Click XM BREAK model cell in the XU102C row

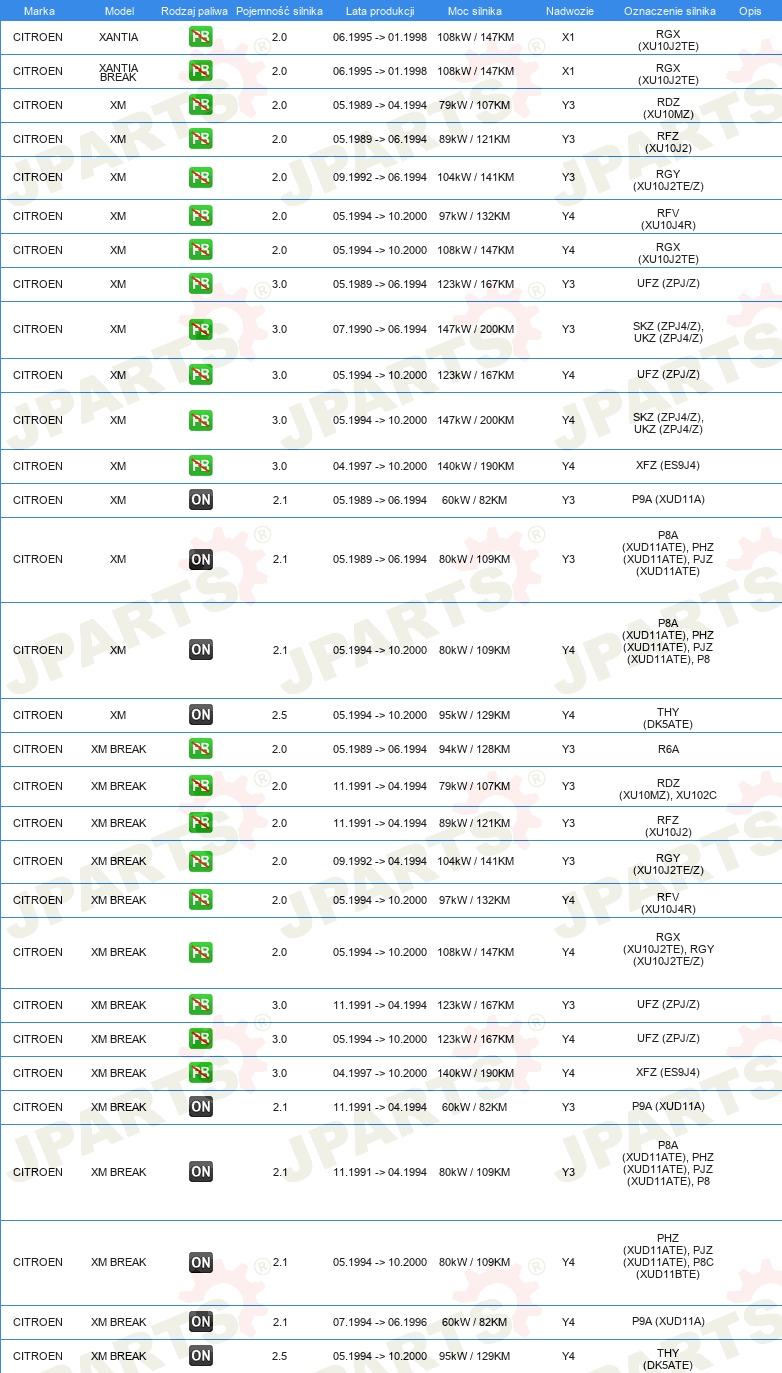coord(119,786)
